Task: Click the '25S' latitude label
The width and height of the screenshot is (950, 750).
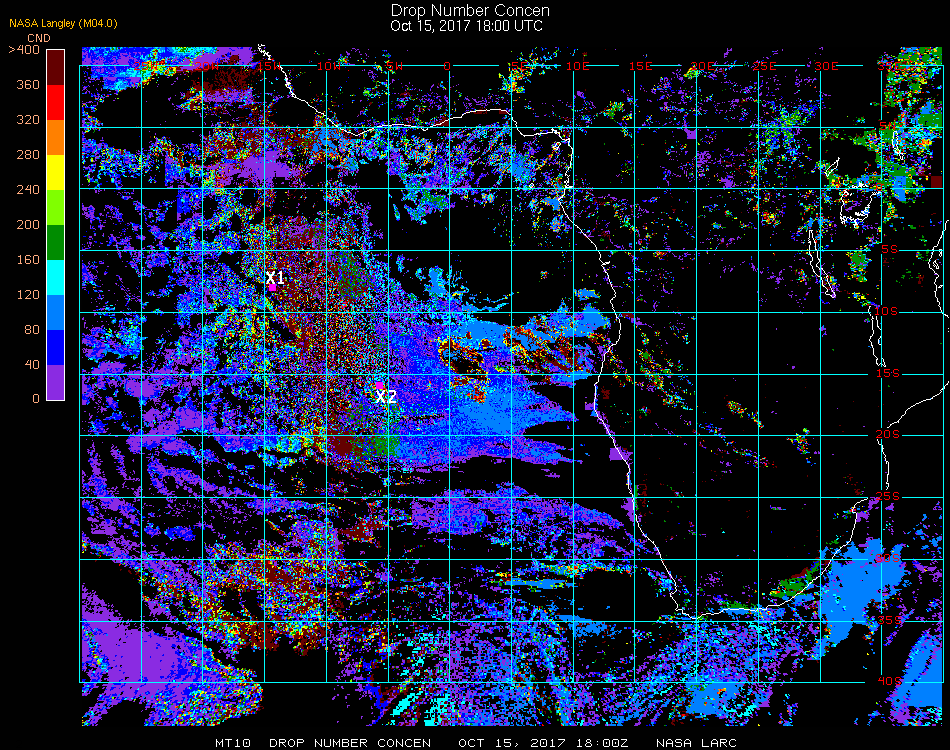Action: 888,497
